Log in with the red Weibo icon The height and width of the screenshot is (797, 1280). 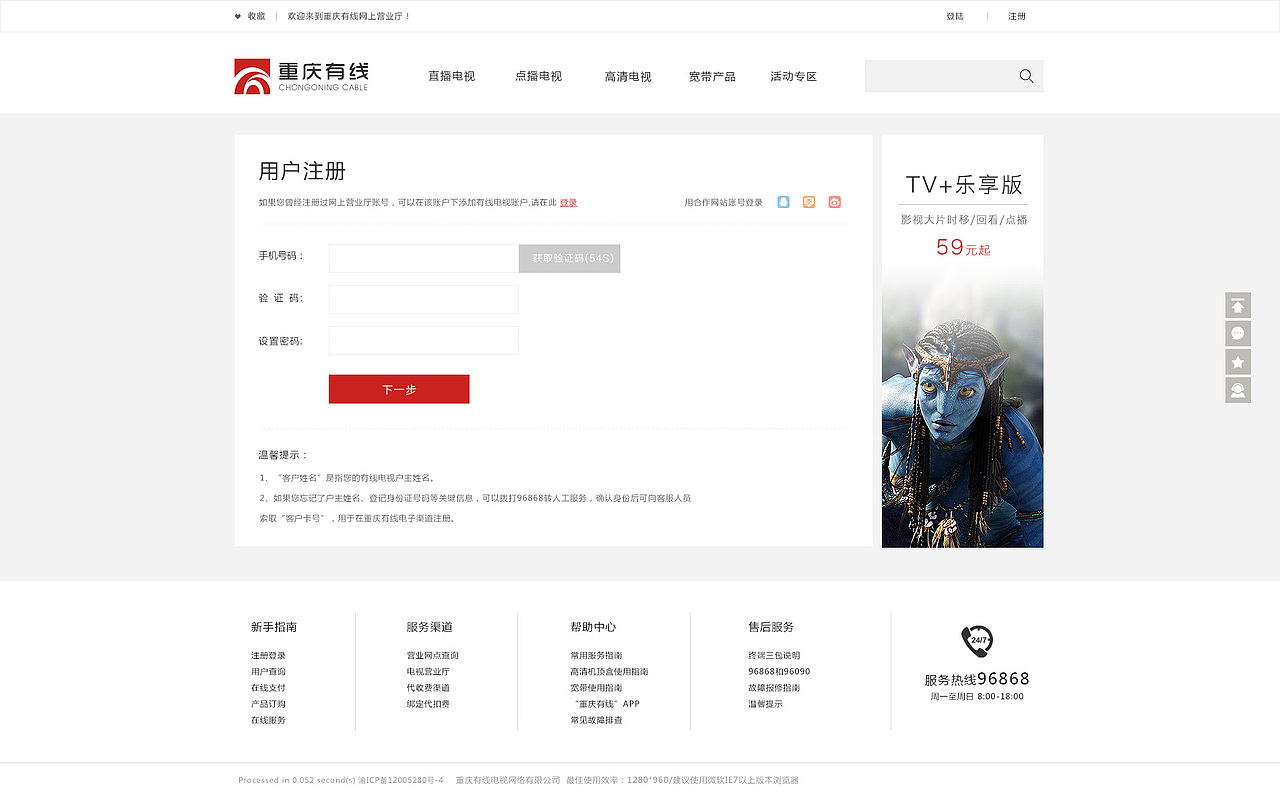[x=835, y=202]
